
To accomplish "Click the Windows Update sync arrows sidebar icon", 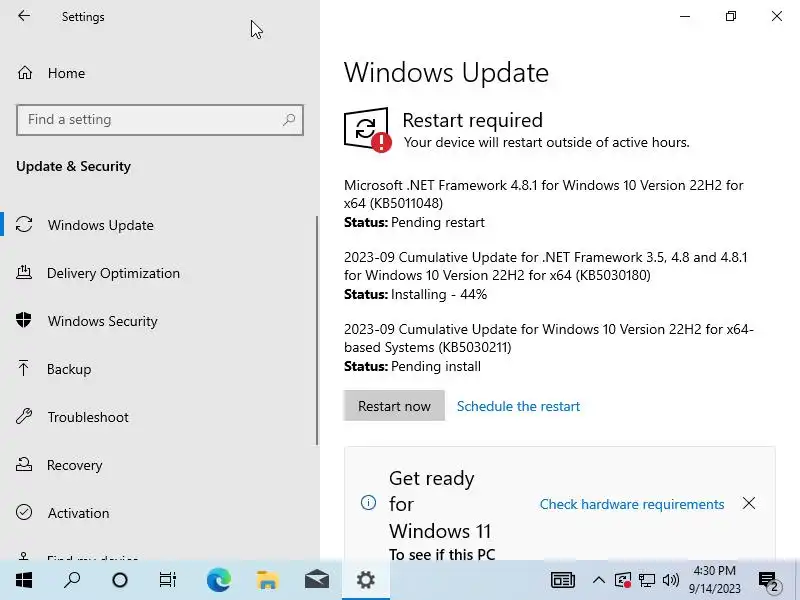I will pyautogui.click(x=24, y=225).
